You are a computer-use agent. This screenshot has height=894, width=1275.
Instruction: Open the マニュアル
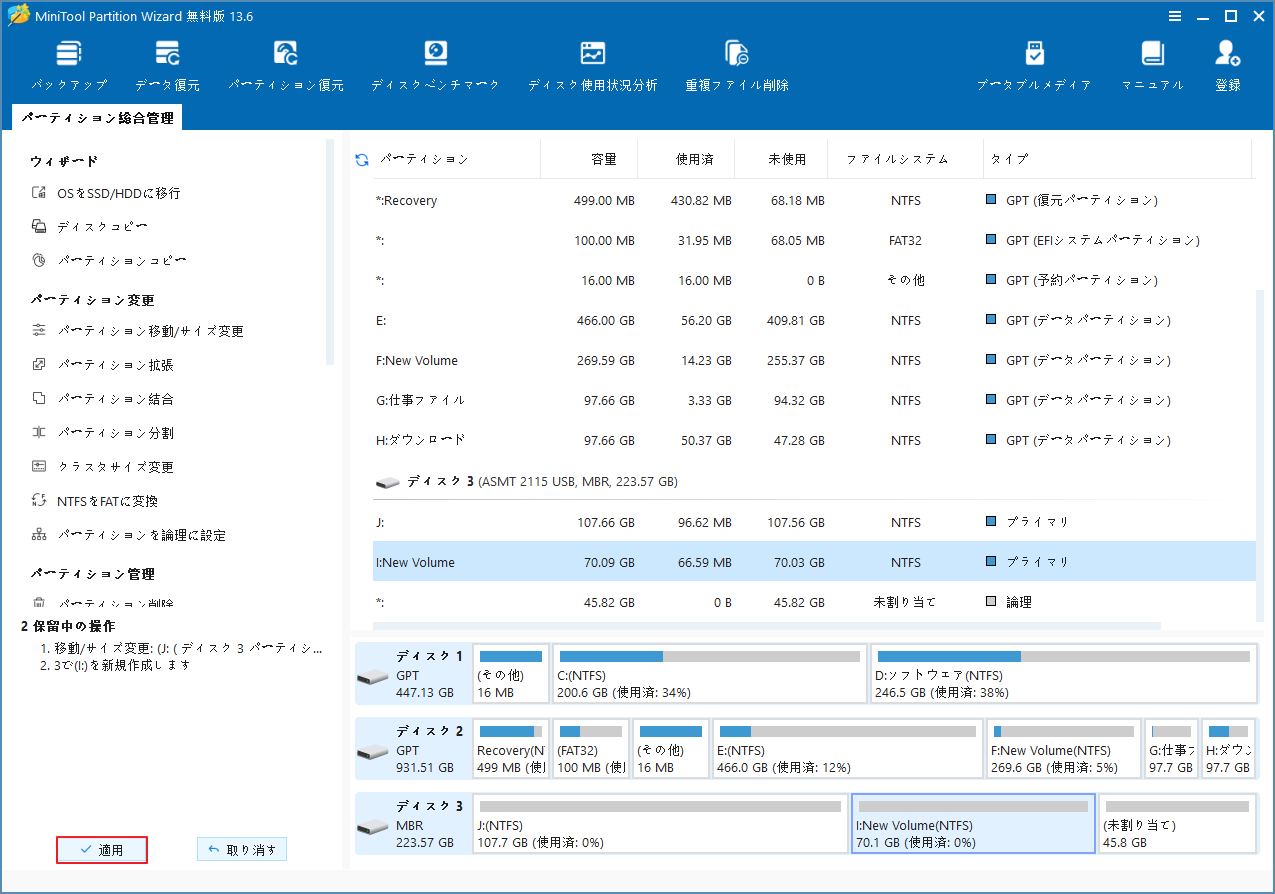click(x=1152, y=67)
